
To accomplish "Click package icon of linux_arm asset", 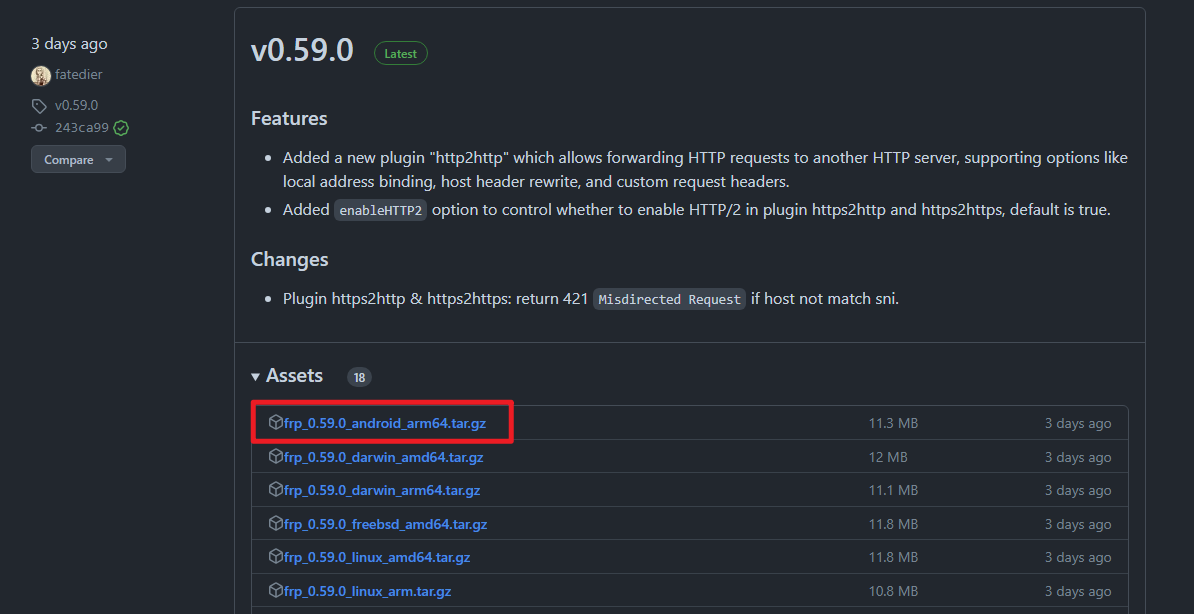I will (276, 590).
